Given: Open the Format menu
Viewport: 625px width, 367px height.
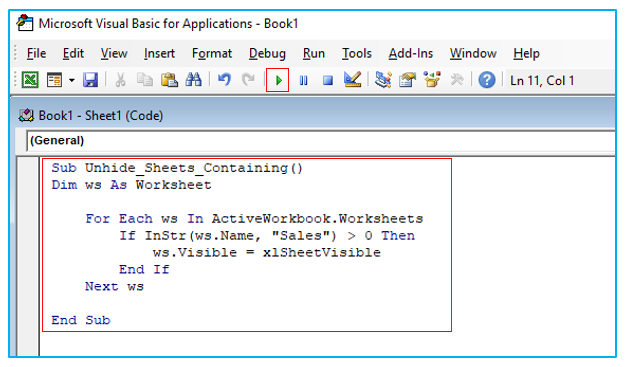Looking at the screenshot, I should tap(212, 53).
